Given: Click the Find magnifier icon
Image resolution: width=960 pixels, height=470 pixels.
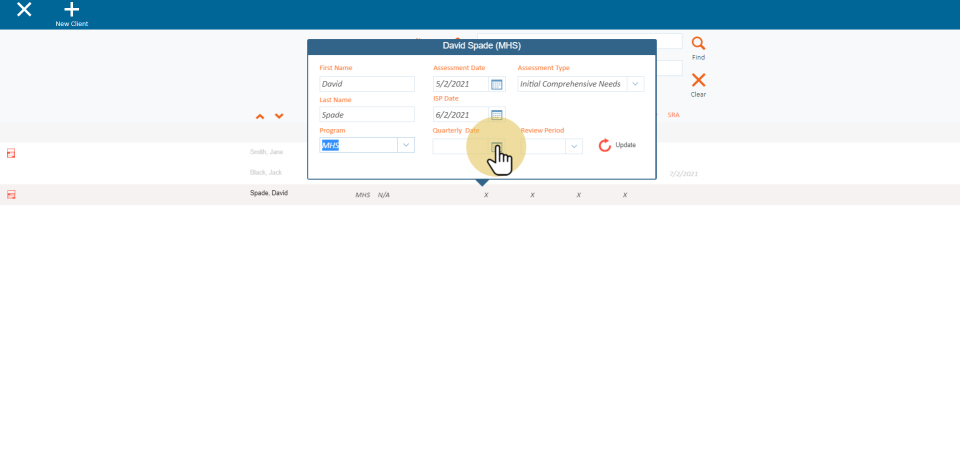Looking at the screenshot, I should point(698,44).
